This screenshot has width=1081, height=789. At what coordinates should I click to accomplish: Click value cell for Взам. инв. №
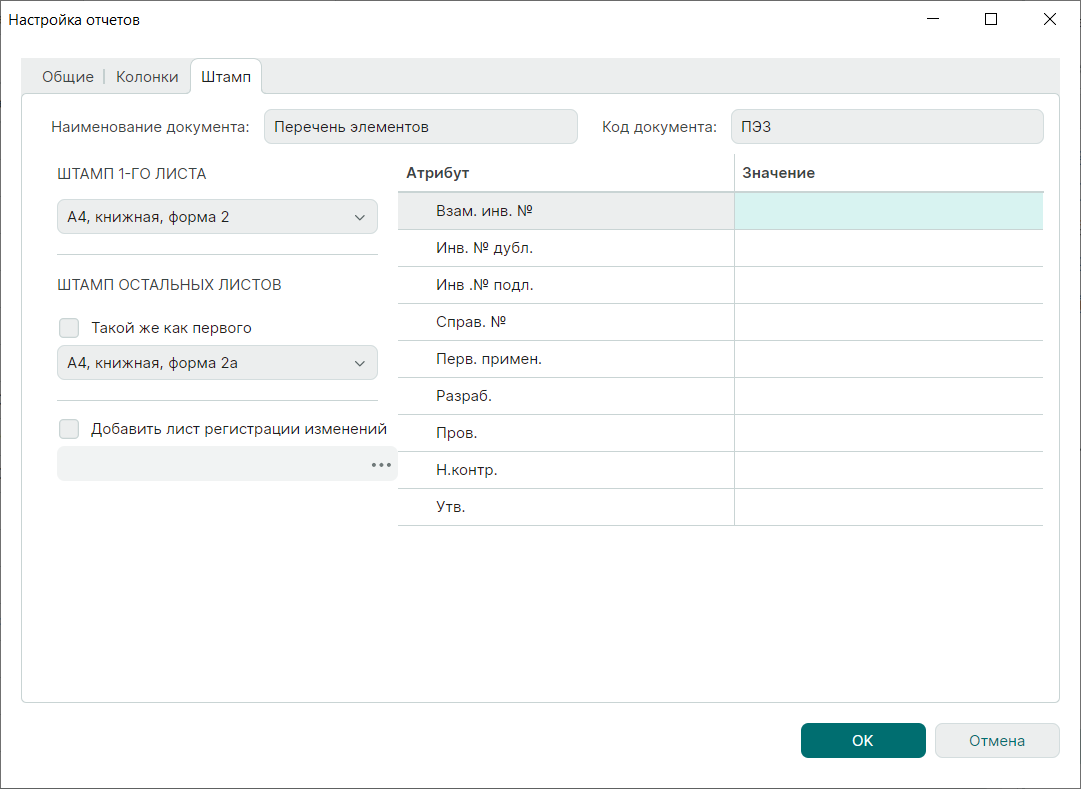tap(888, 211)
